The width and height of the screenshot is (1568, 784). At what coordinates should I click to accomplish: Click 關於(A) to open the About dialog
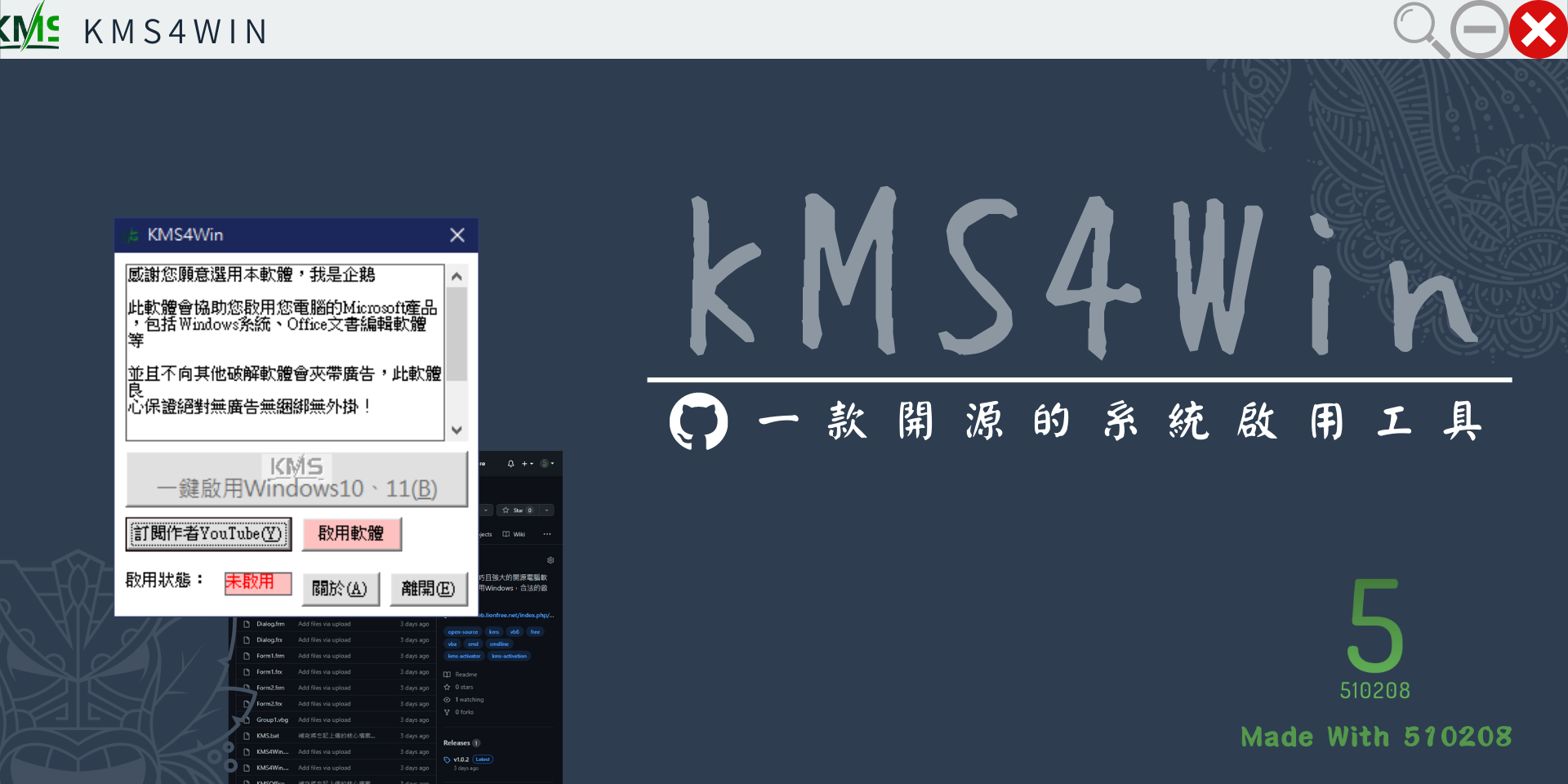coord(341,589)
